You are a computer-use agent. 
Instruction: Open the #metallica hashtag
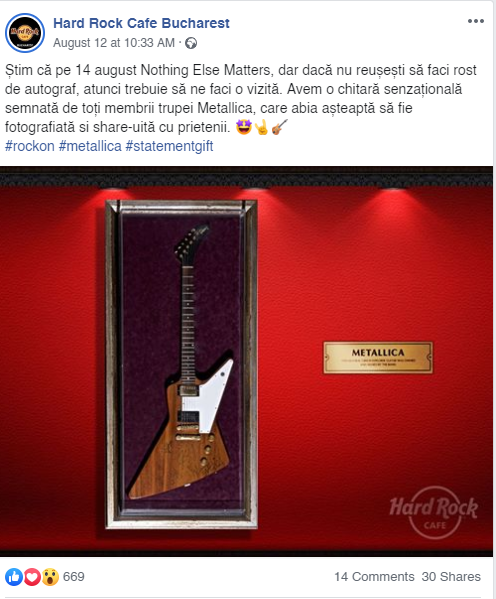90,146
